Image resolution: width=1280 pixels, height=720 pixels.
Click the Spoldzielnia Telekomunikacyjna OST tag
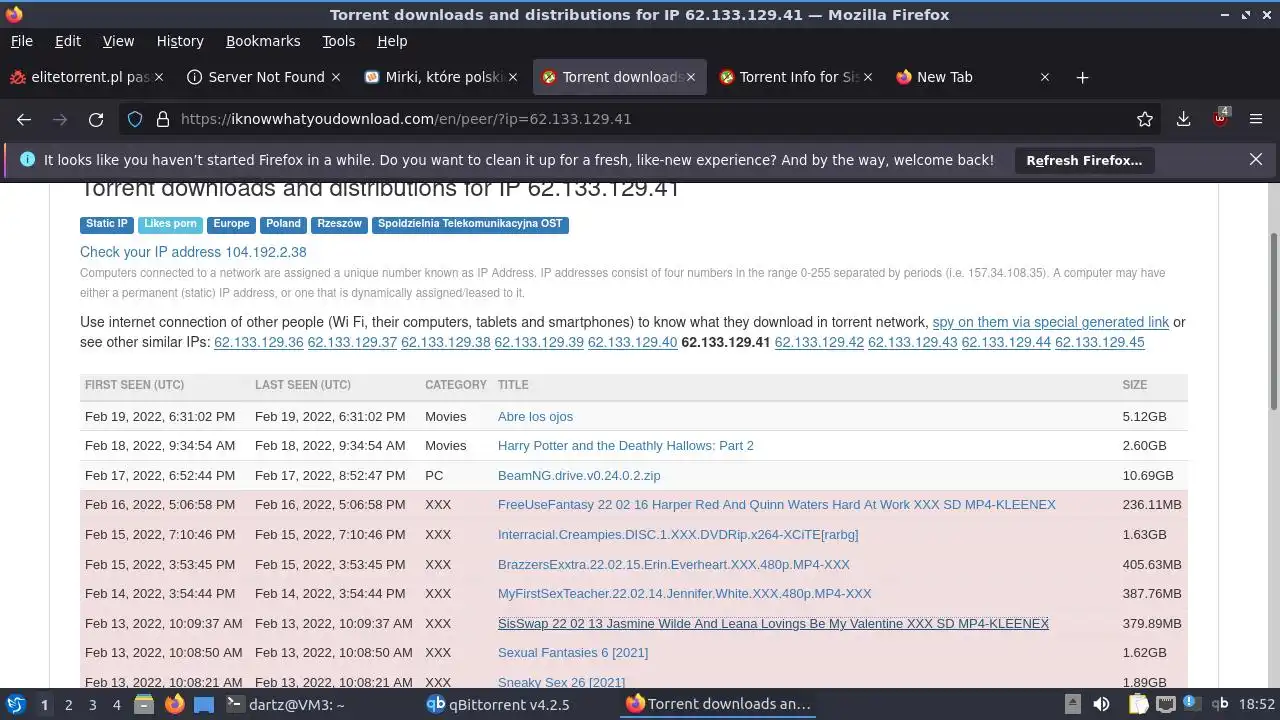click(470, 225)
